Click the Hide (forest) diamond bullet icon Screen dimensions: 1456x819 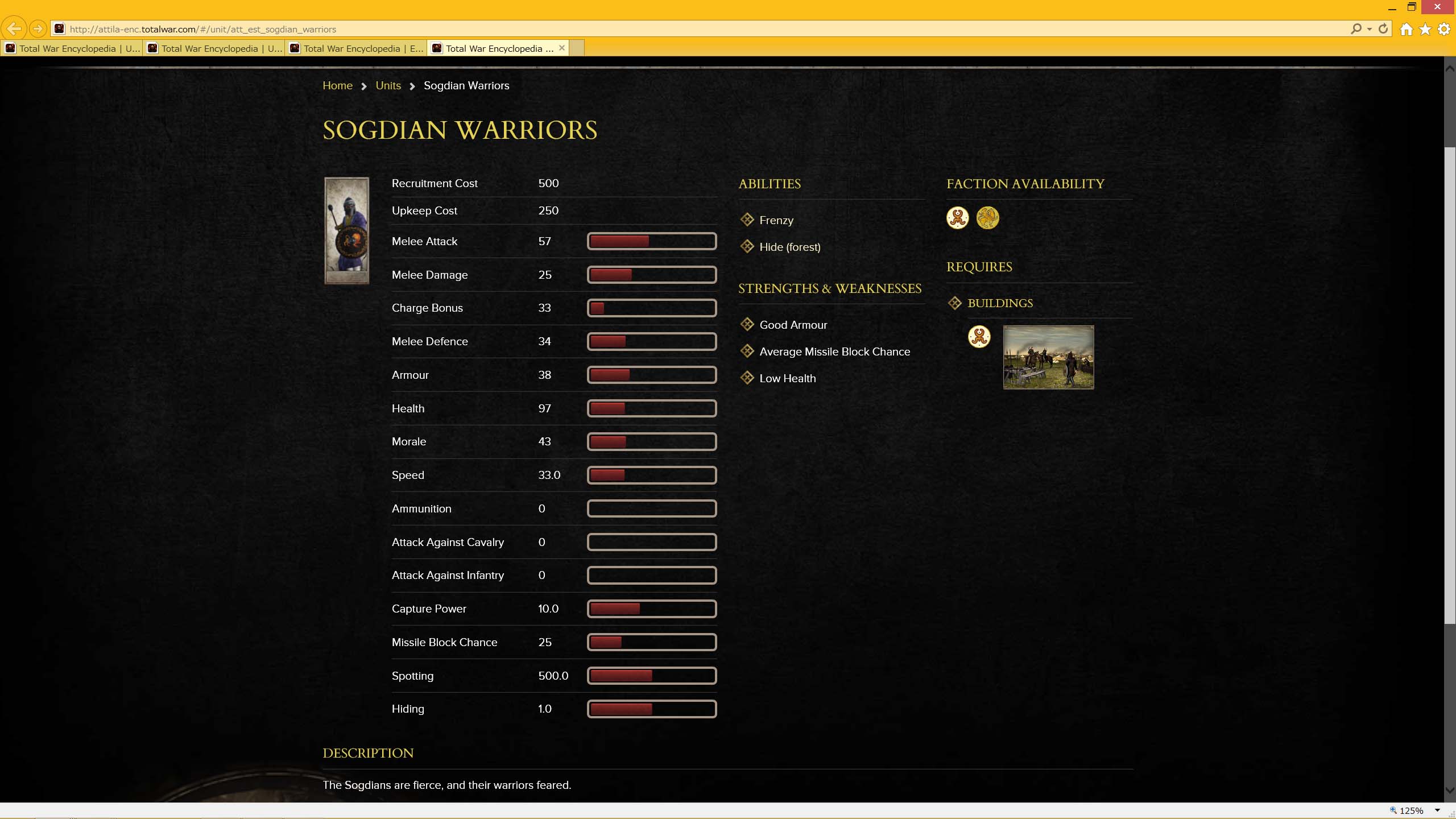click(x=747, y=246)
